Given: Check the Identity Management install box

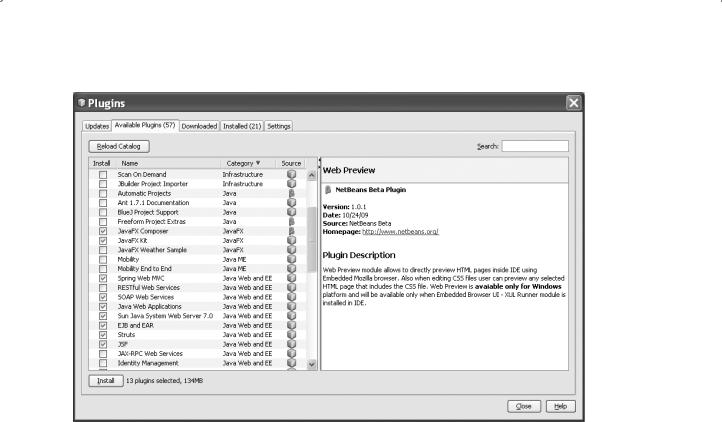Looking at the screenshot, I should (x=103, y=363).
